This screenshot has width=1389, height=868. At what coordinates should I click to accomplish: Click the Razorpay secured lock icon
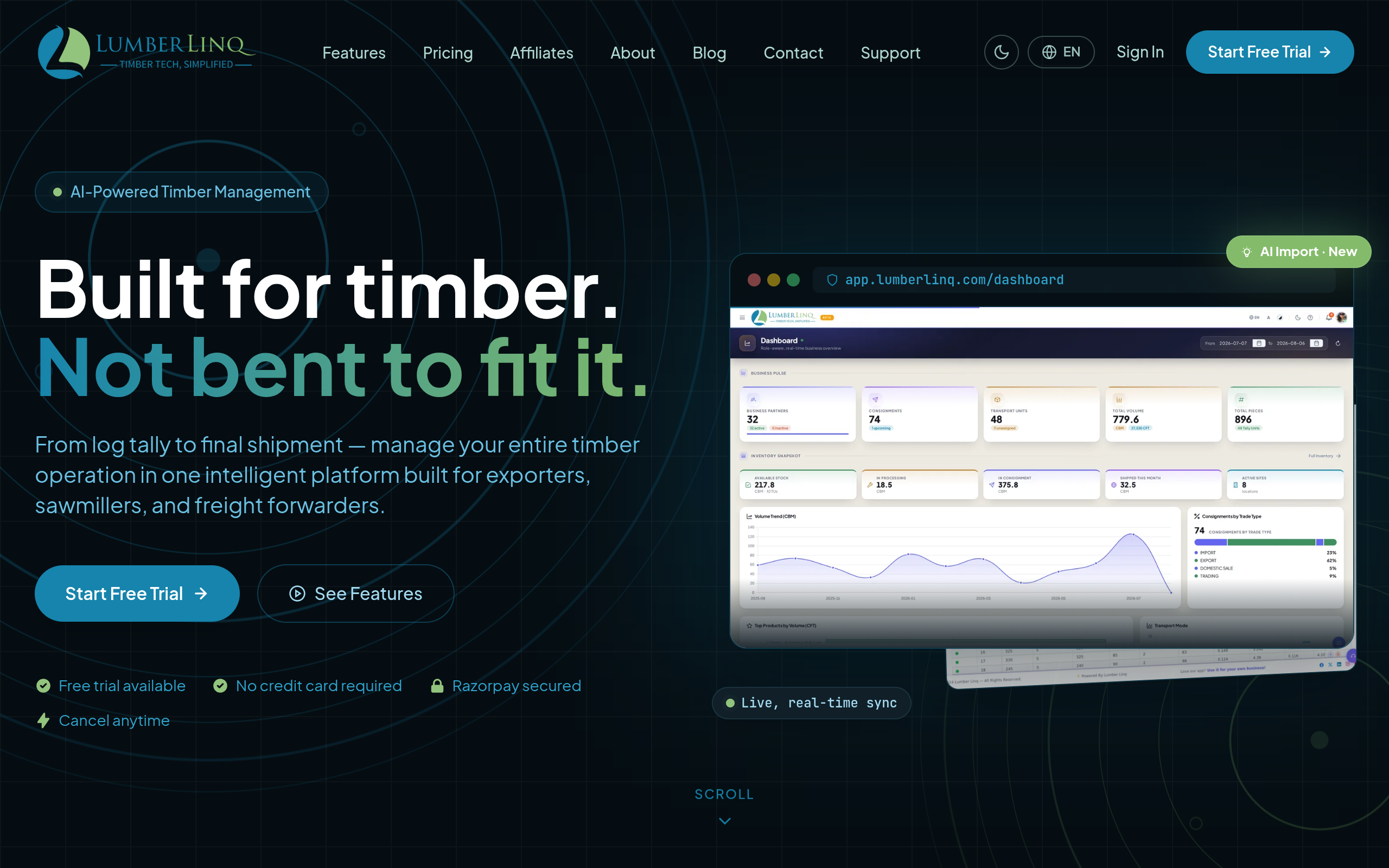pyautogui.click(x=437, y=686)
